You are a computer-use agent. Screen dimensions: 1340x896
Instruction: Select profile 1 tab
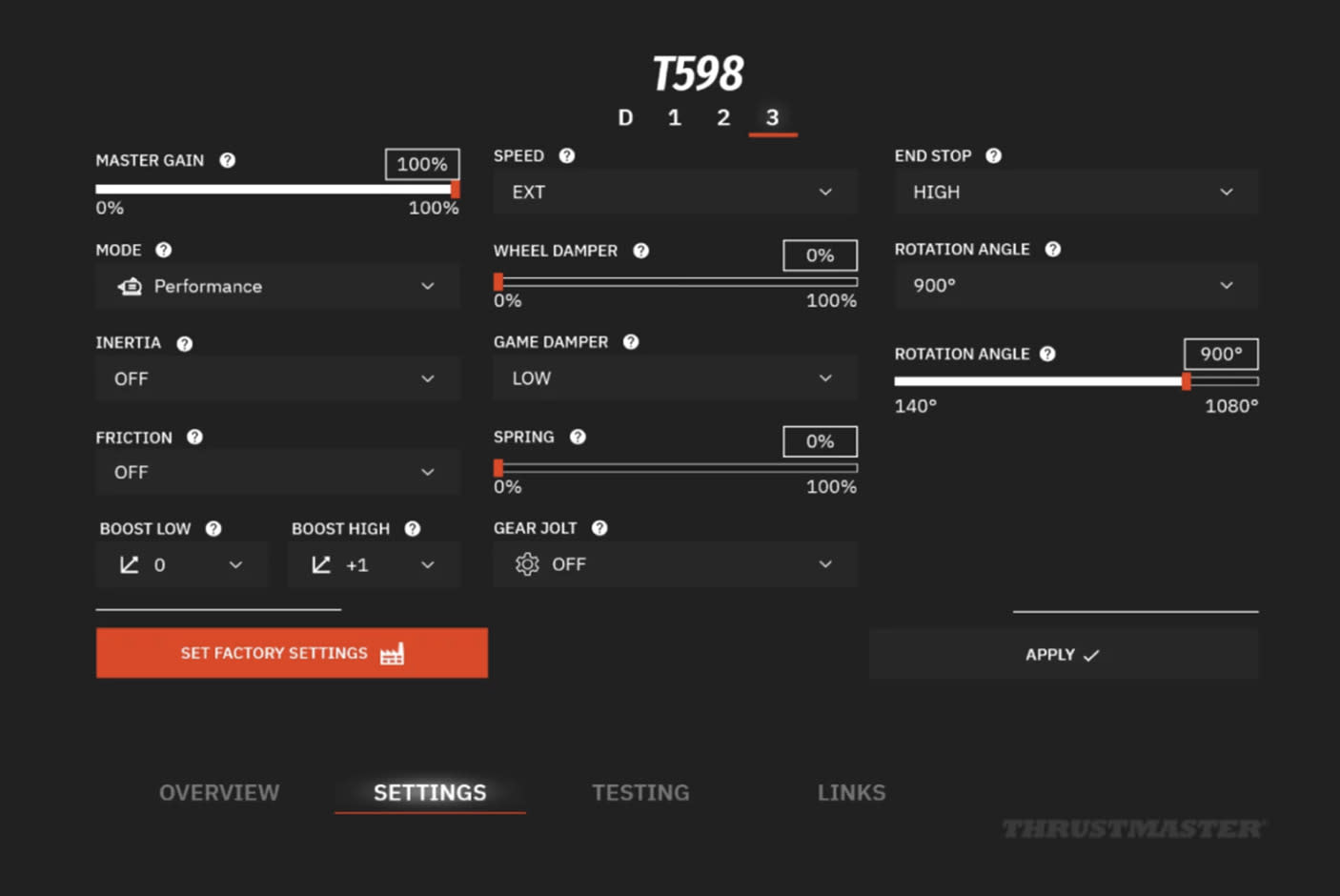(x=675, y=117)
